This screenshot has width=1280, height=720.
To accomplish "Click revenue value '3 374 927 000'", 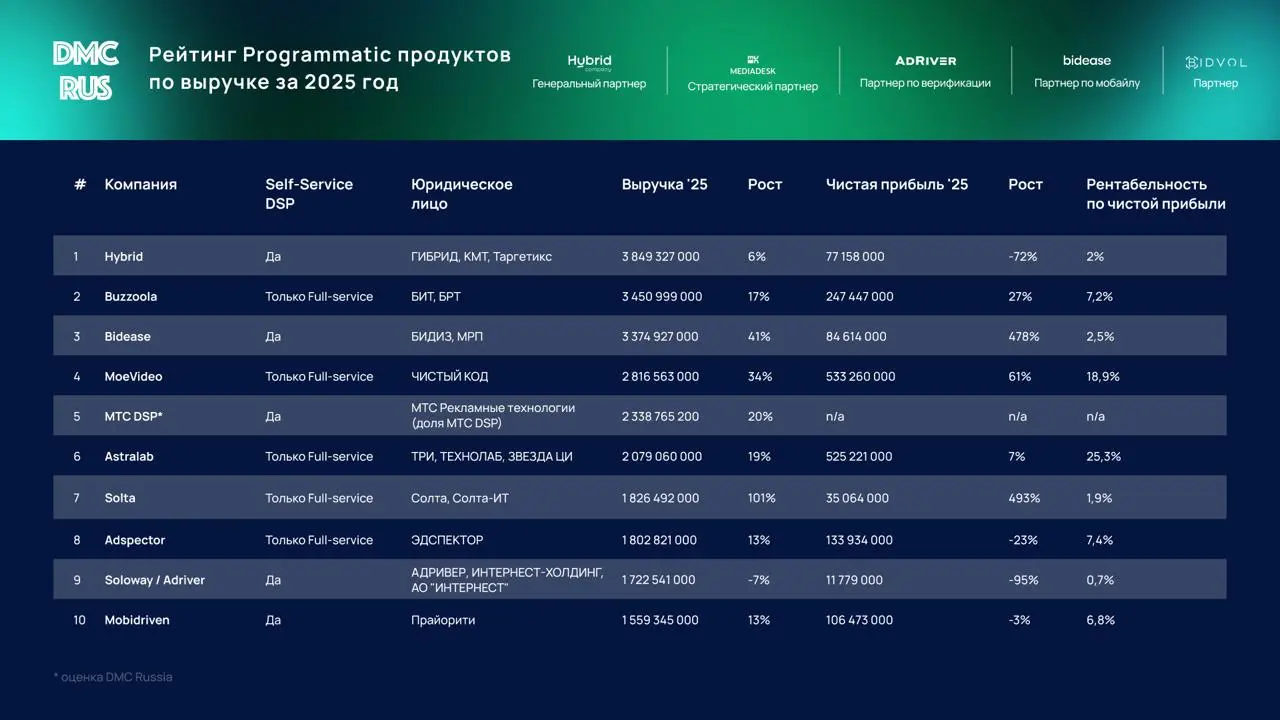I will tap(660, 337).
